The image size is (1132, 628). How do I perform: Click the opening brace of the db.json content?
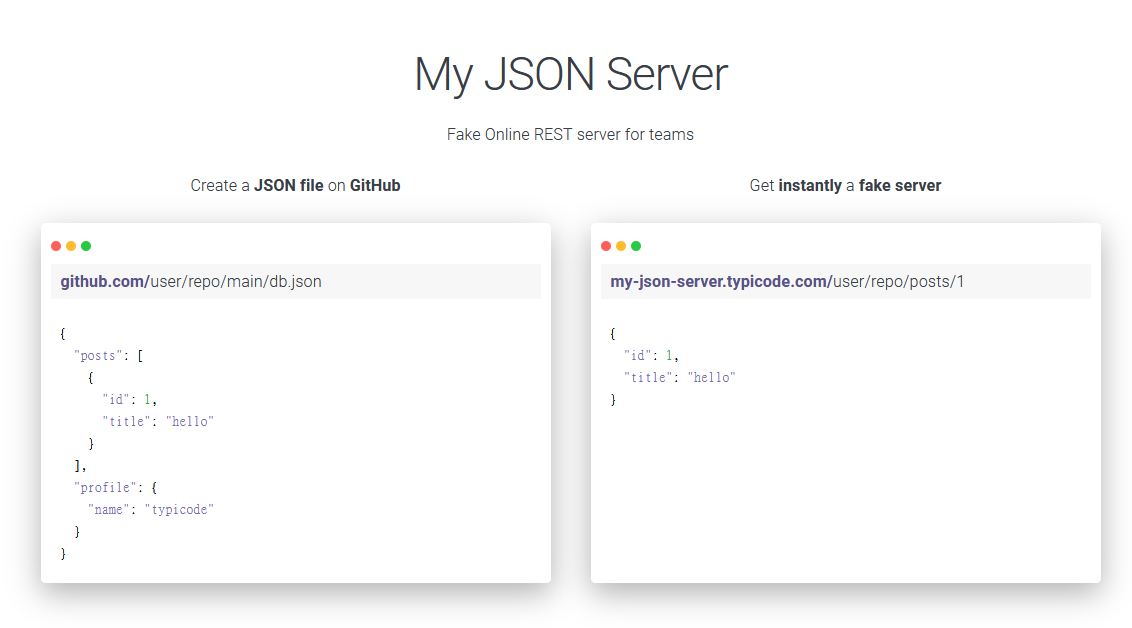coord(63,333)
